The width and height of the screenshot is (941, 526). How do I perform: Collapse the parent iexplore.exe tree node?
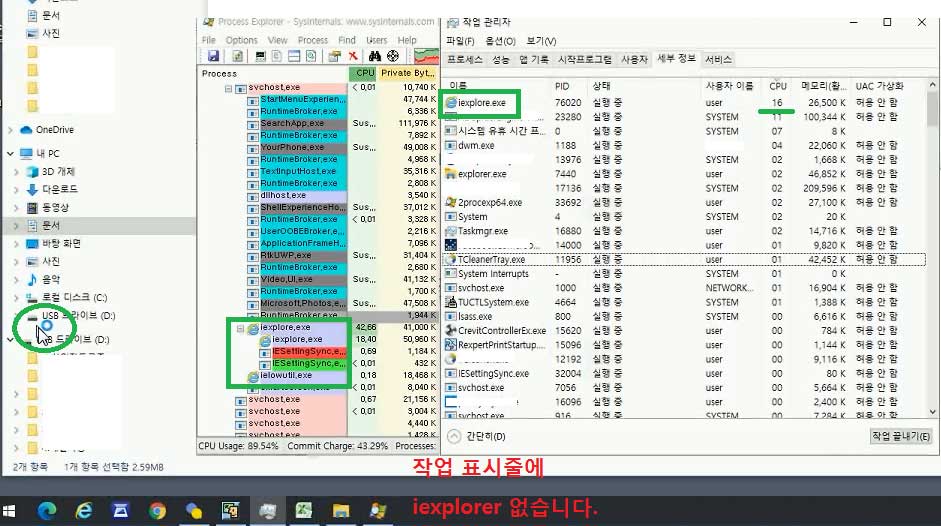click(240, 328)
